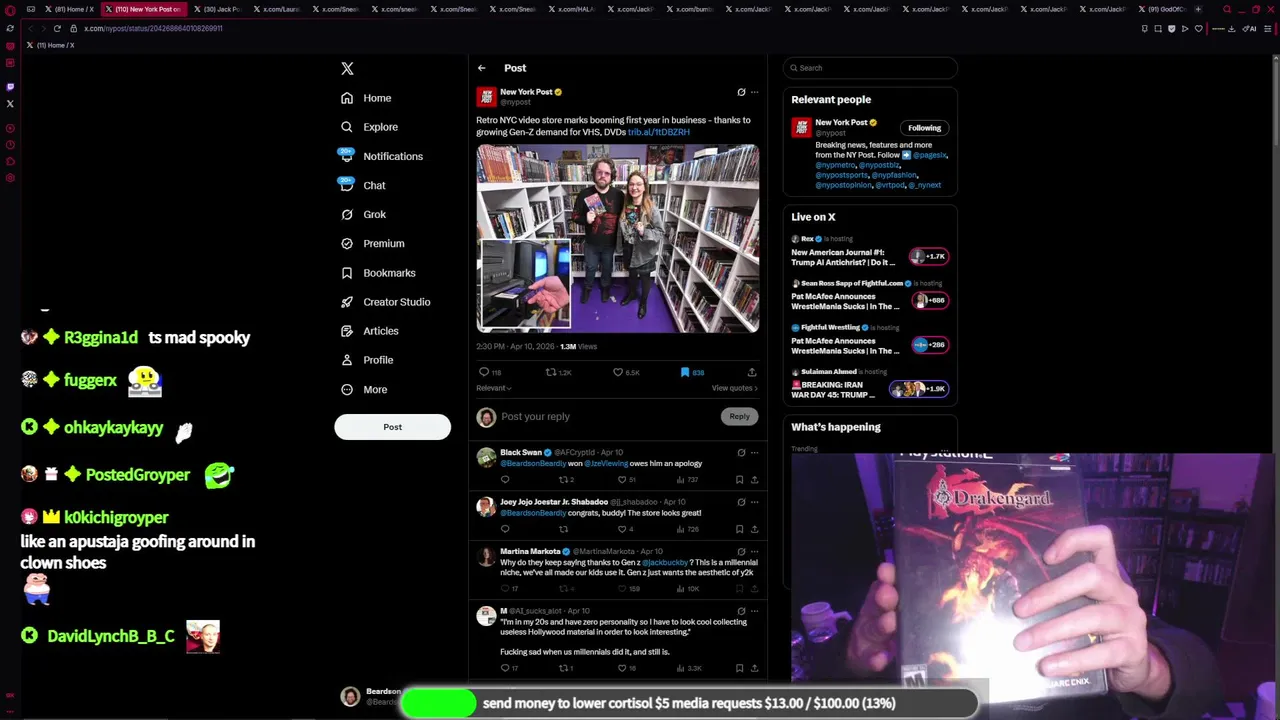Viewport: 1280px width, 720px height.
Task: Click the X search box
Action: coord(870,68)
